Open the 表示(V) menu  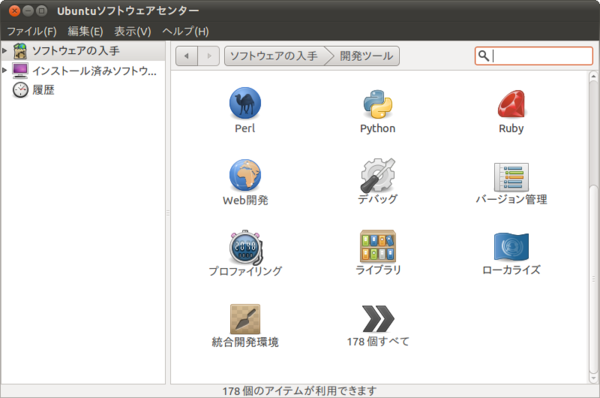(132, 31)
